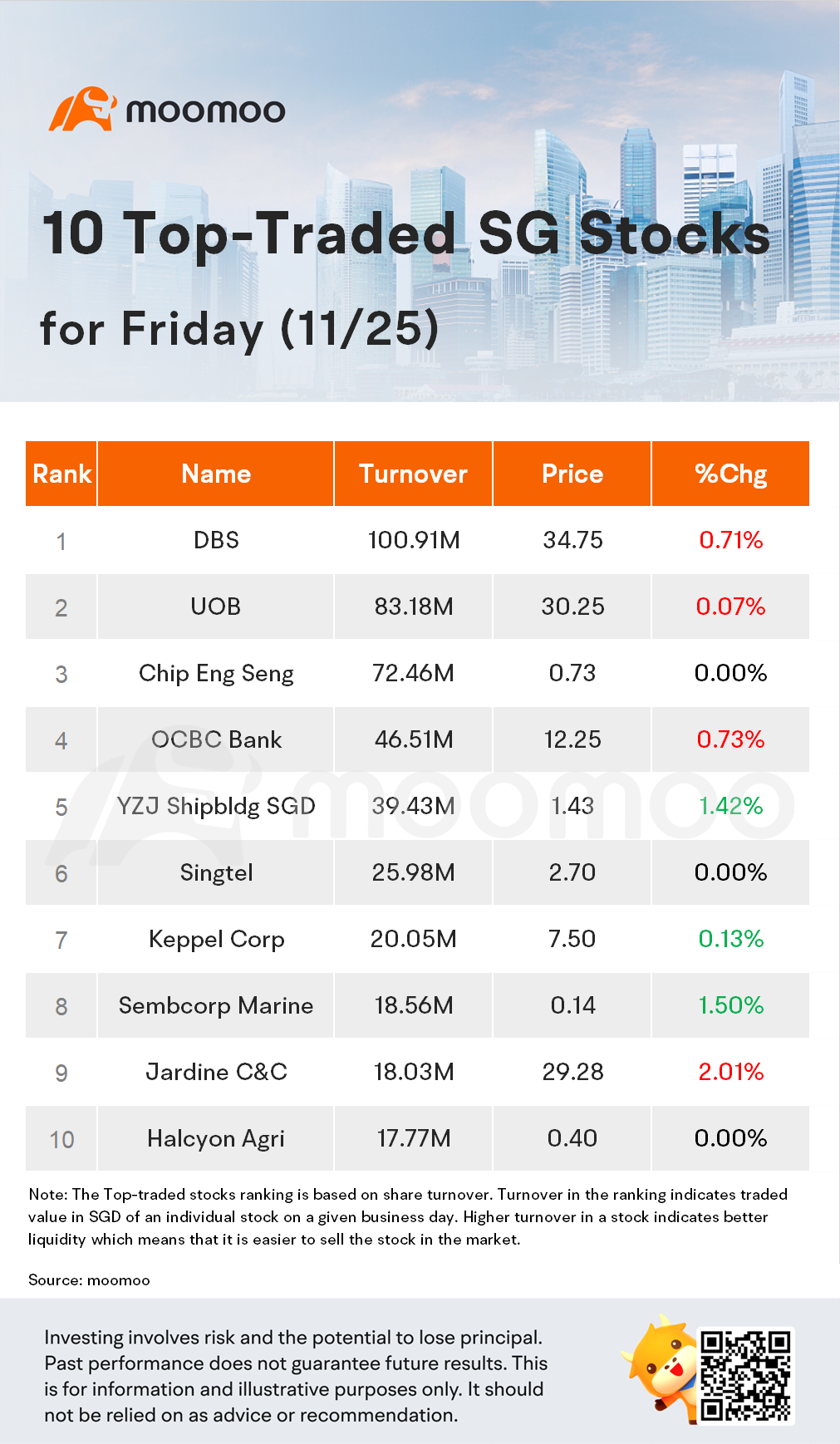The height and width of the screenshot is (1444, 840).
Task: Click the moomoo bull logo icon
Action: (81, 109)
